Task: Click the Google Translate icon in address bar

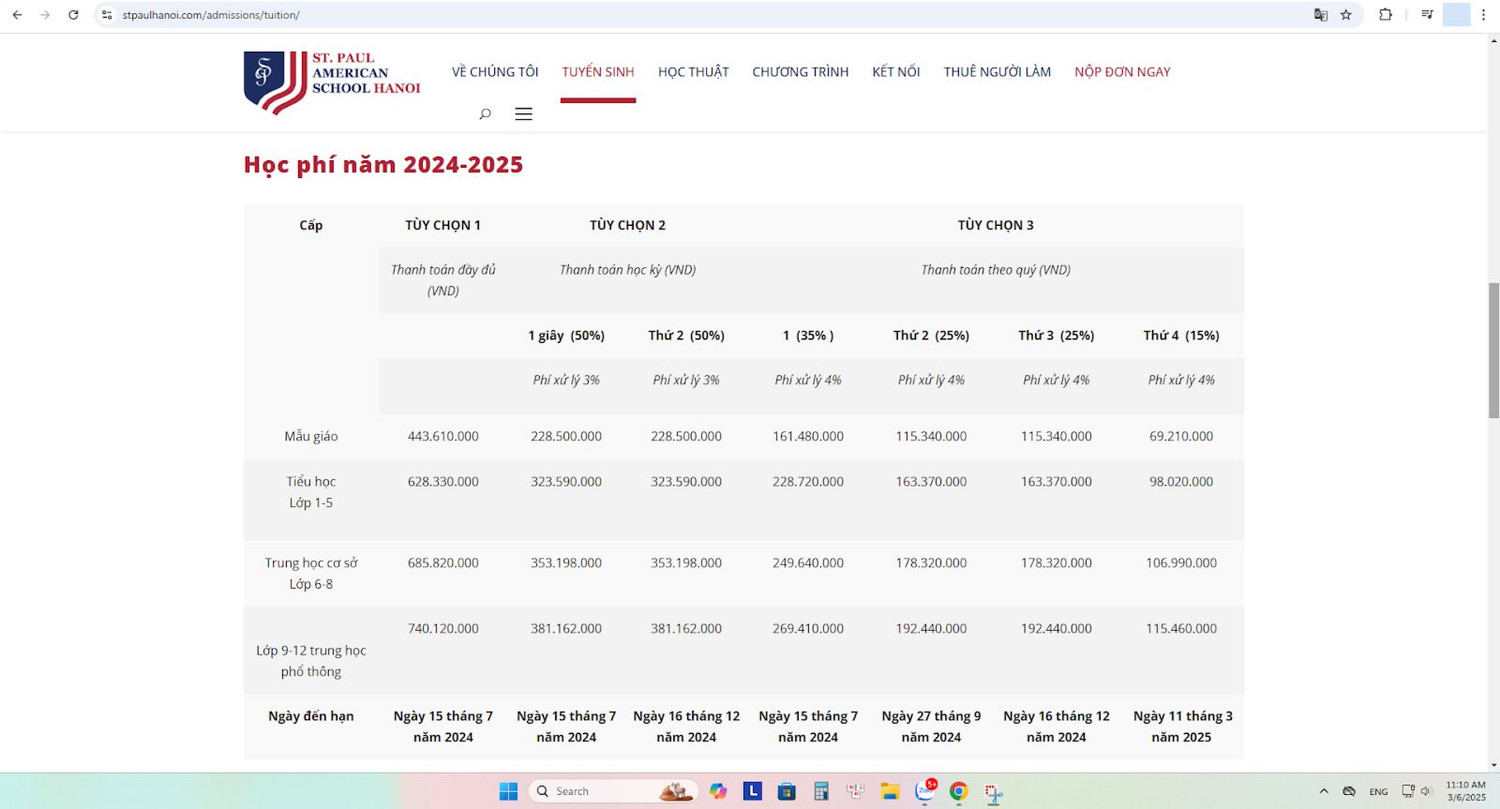Action: 1321,15
